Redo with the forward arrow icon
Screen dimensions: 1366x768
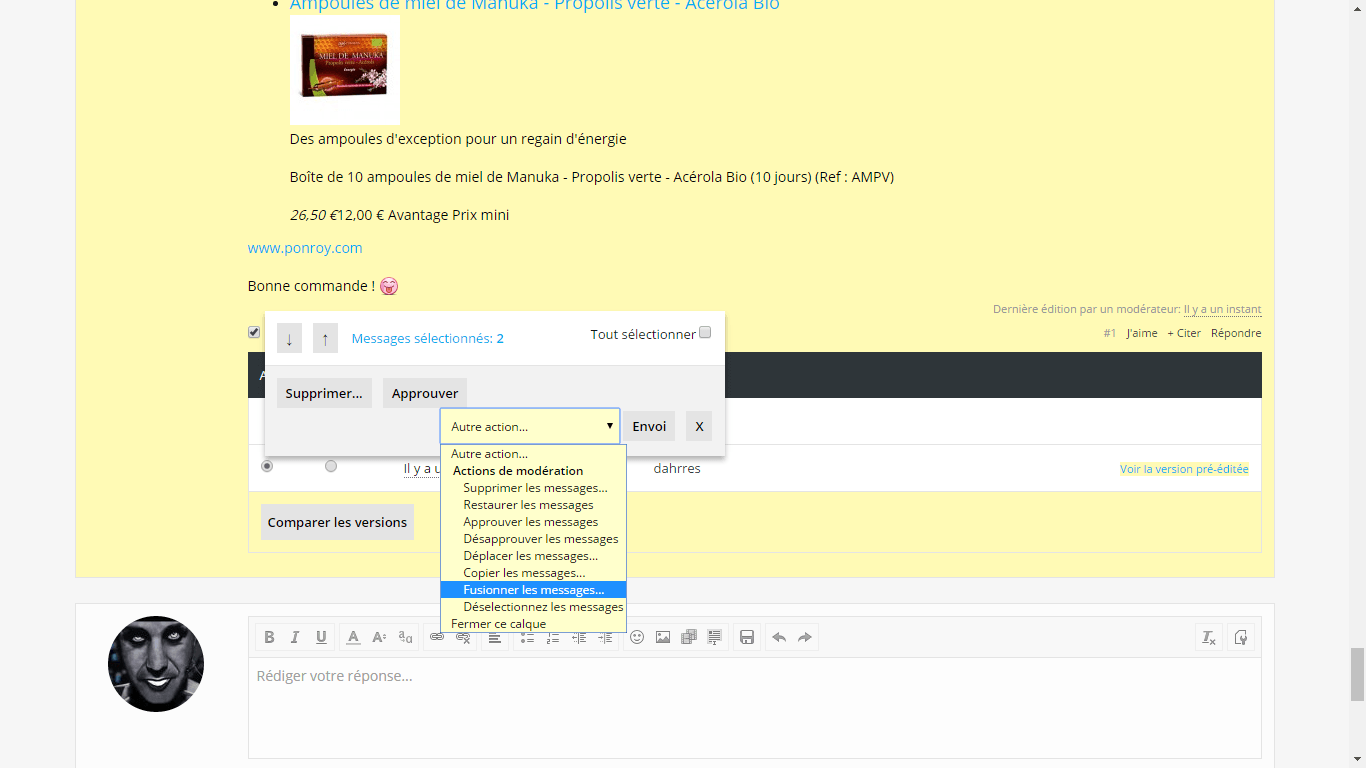[x=805, y=637]
